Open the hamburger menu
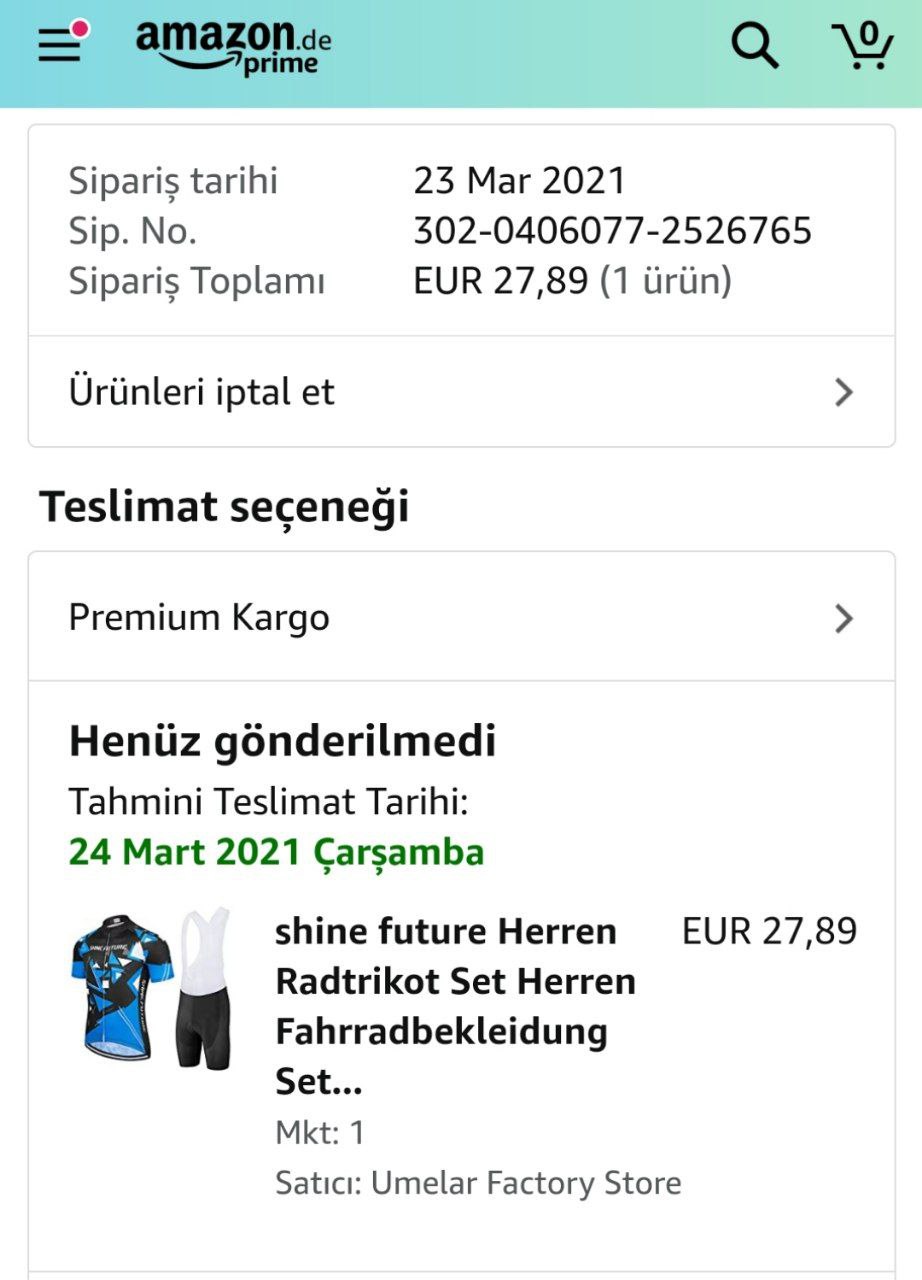Image resolution: width=922 pixels, height=1280 pixels. (60, 45)
